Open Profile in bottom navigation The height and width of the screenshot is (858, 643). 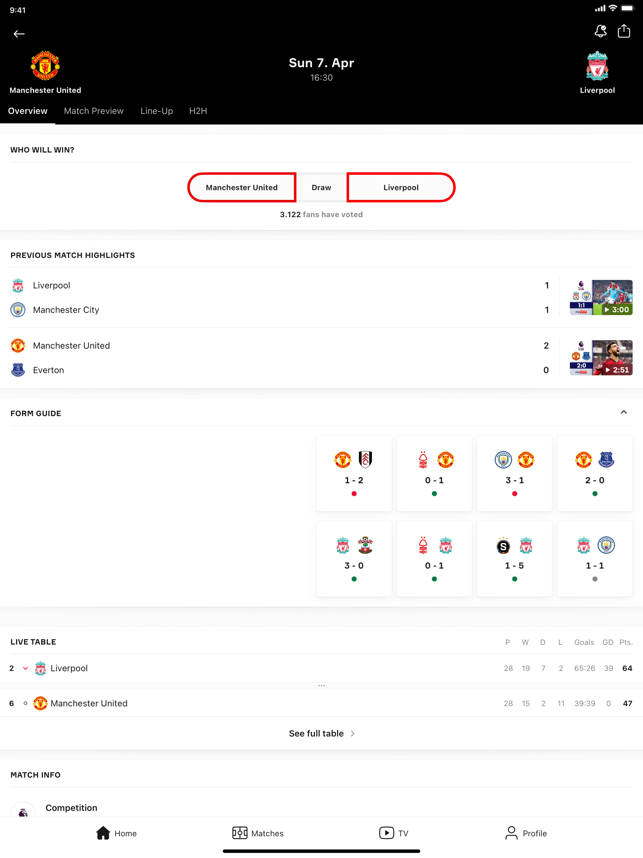coord(526,833)
